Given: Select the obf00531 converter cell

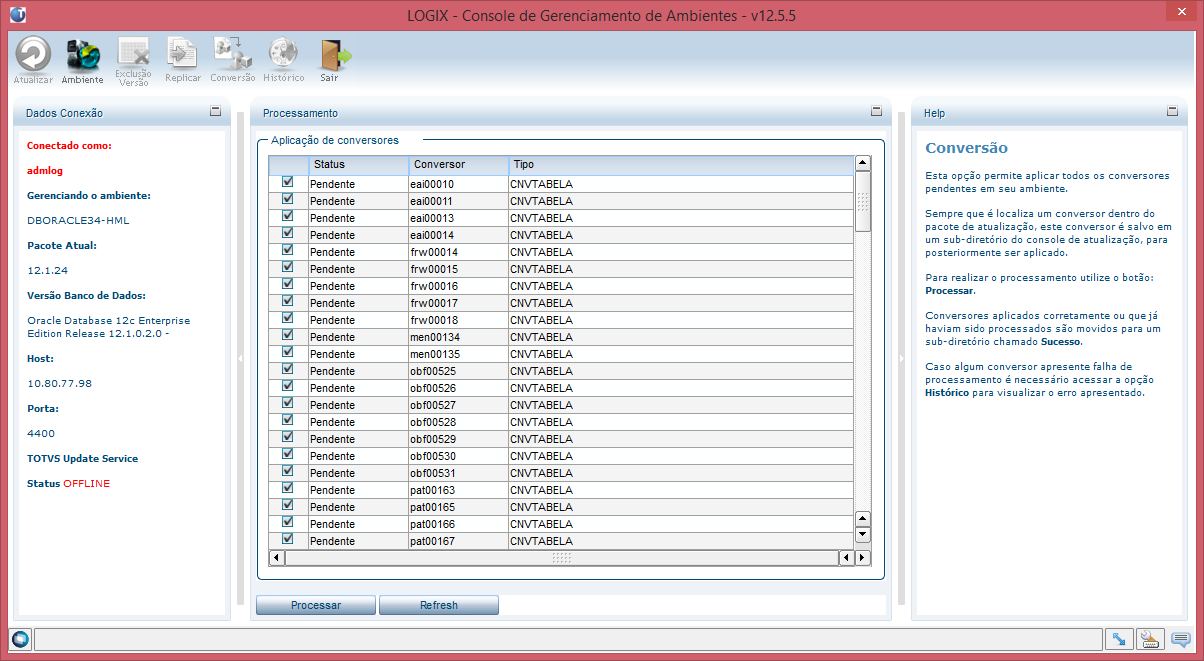Looking at the screenshot, I should (x=458, y=473).
